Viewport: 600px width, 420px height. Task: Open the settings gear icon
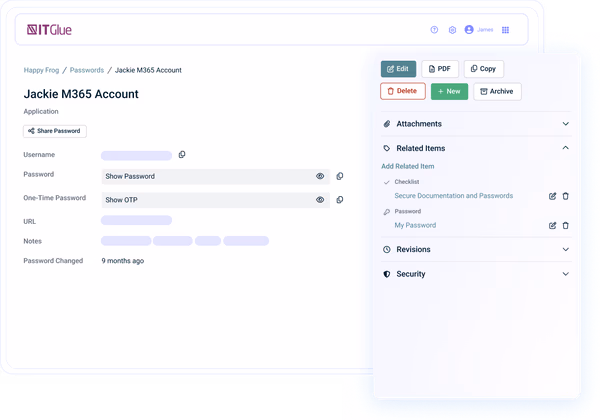452,30
